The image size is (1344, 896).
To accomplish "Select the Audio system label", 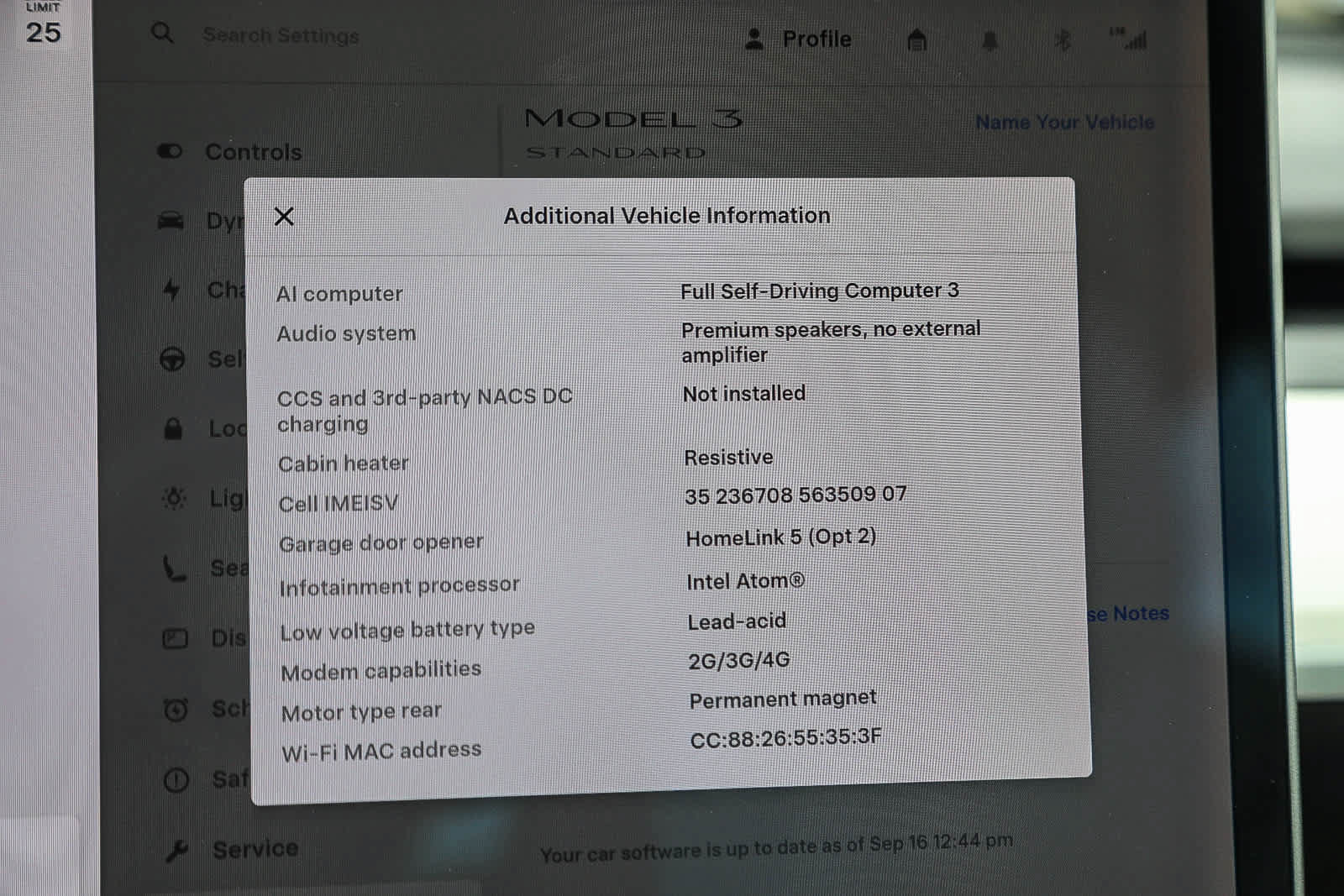I will (346, 333).
